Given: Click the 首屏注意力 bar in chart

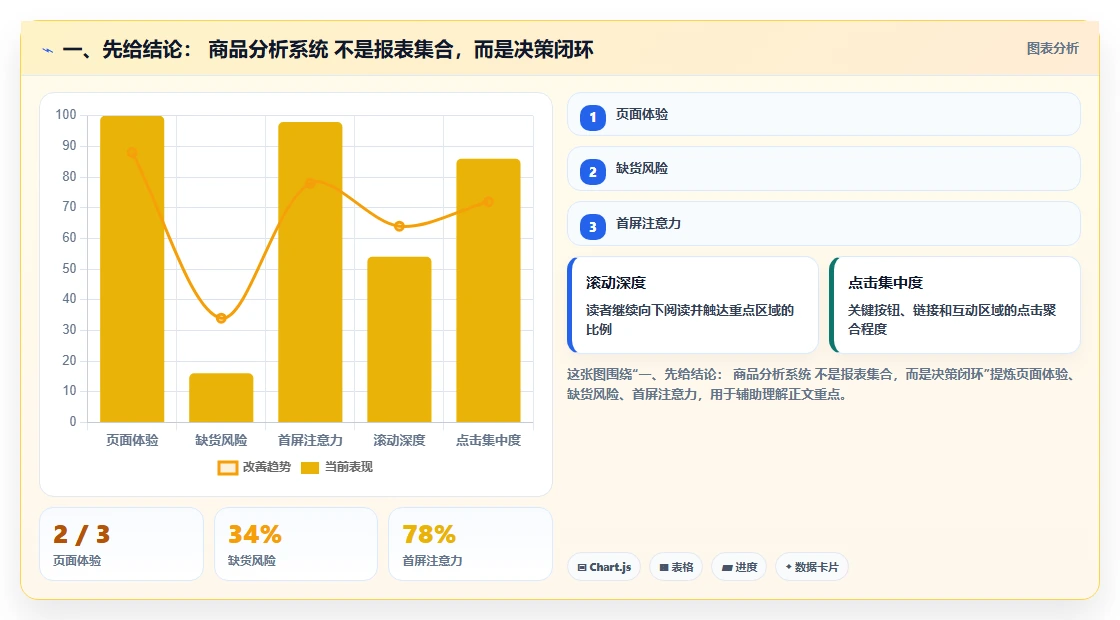Looking at the screenshot, I should [310, 272].
